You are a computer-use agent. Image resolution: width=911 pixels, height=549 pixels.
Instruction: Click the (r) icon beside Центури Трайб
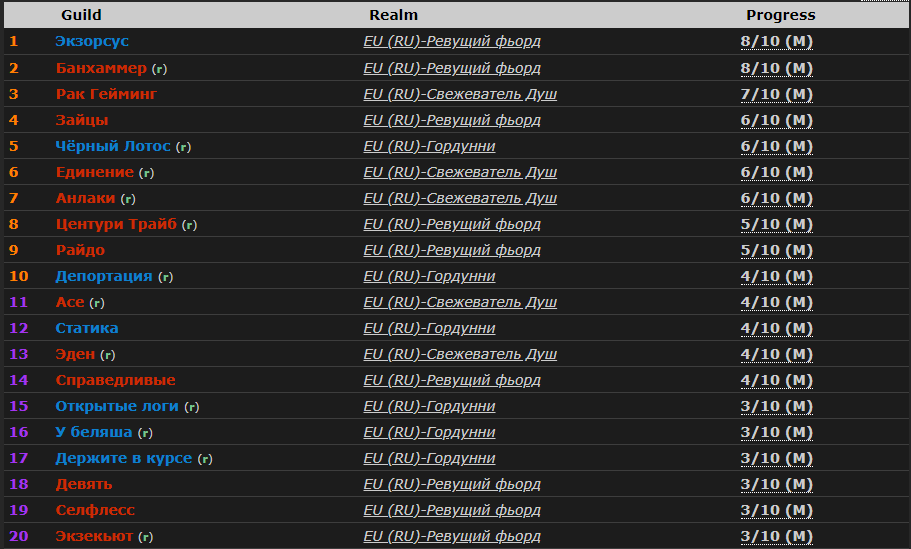[189, 225]
